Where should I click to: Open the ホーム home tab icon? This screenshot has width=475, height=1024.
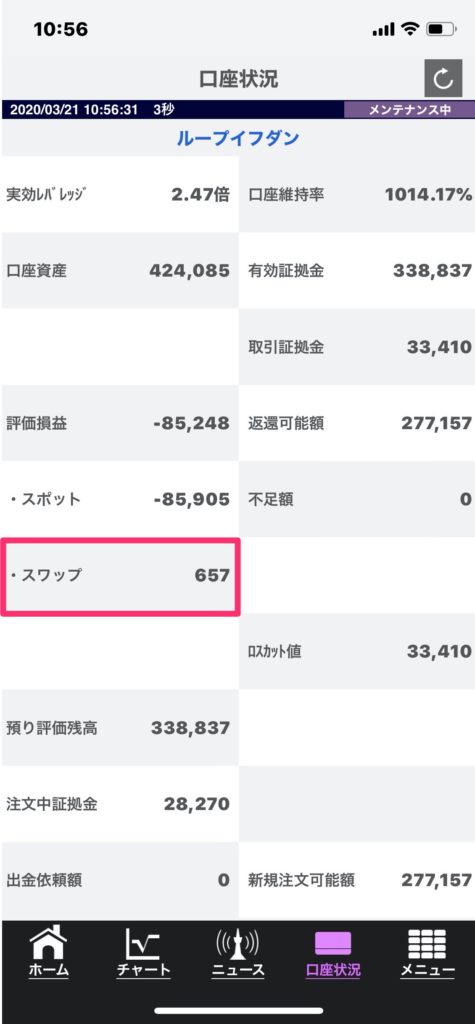click(48, 952)
